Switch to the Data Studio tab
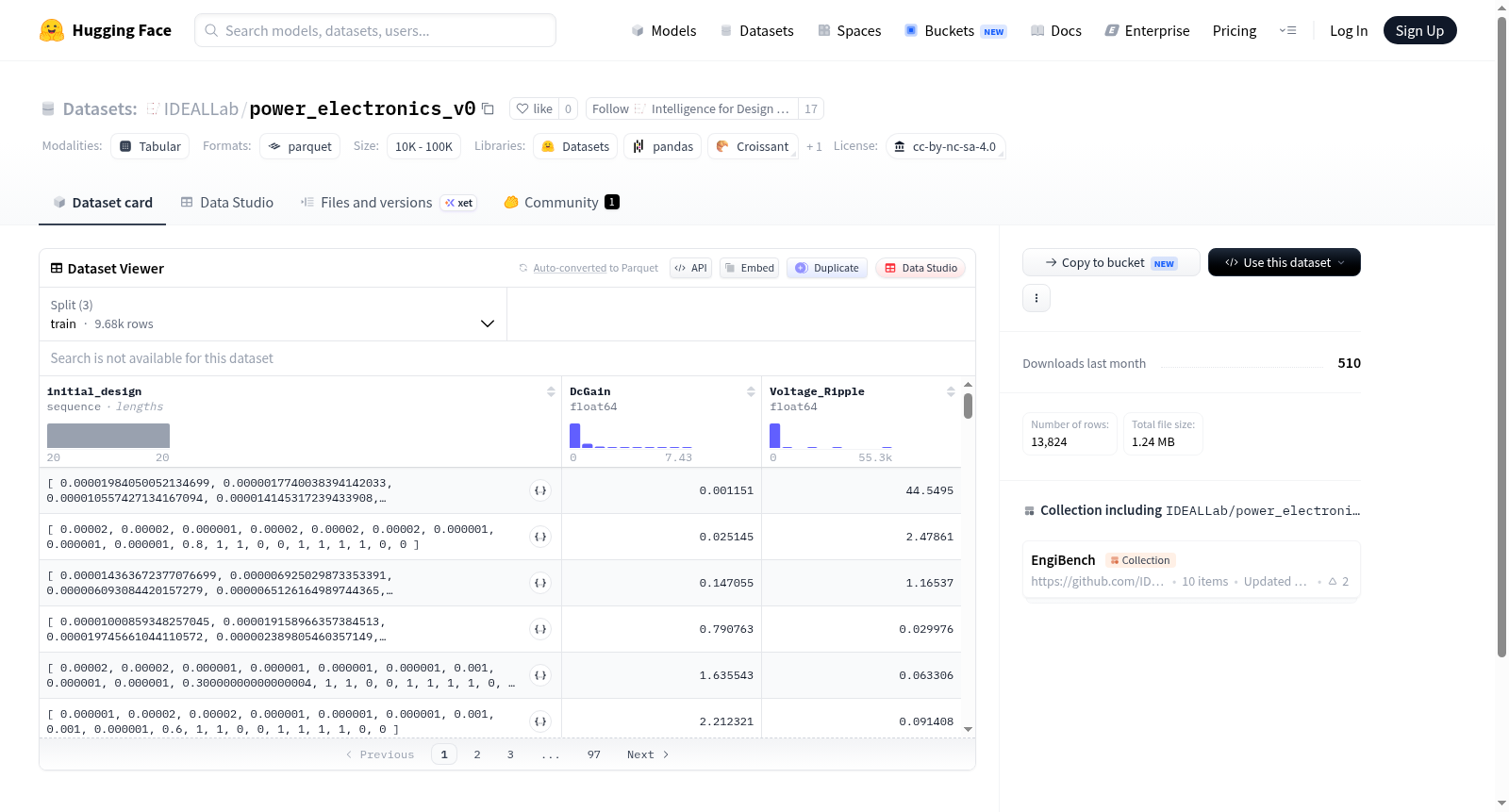The image size is (1509, 812). point(227,203)
